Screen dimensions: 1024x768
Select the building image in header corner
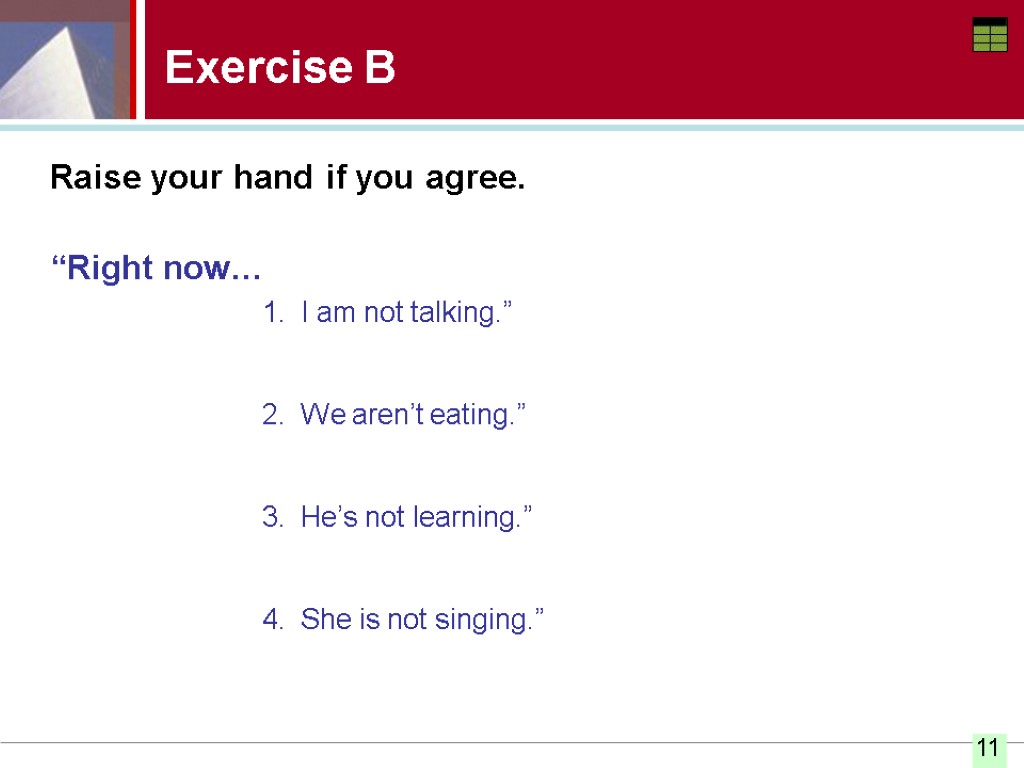pyautogui.click(x=66, y=60)
